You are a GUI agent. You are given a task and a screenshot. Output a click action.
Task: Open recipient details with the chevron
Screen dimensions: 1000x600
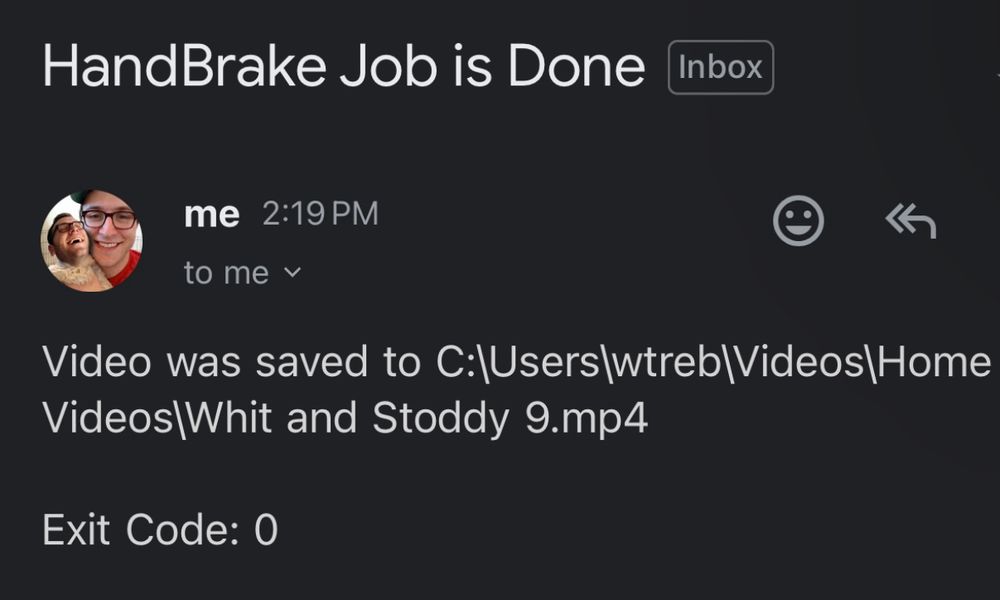[x=291, y=272]
